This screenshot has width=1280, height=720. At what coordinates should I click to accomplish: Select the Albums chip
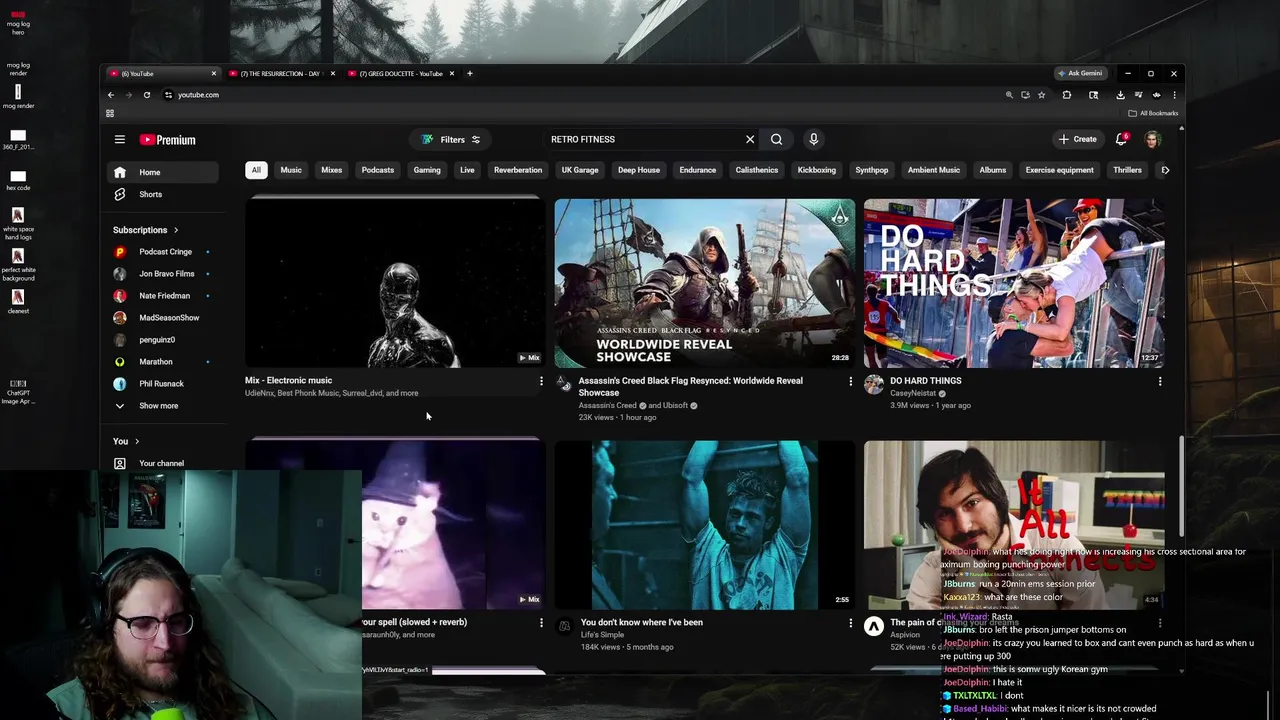click(x=993, y=170)
